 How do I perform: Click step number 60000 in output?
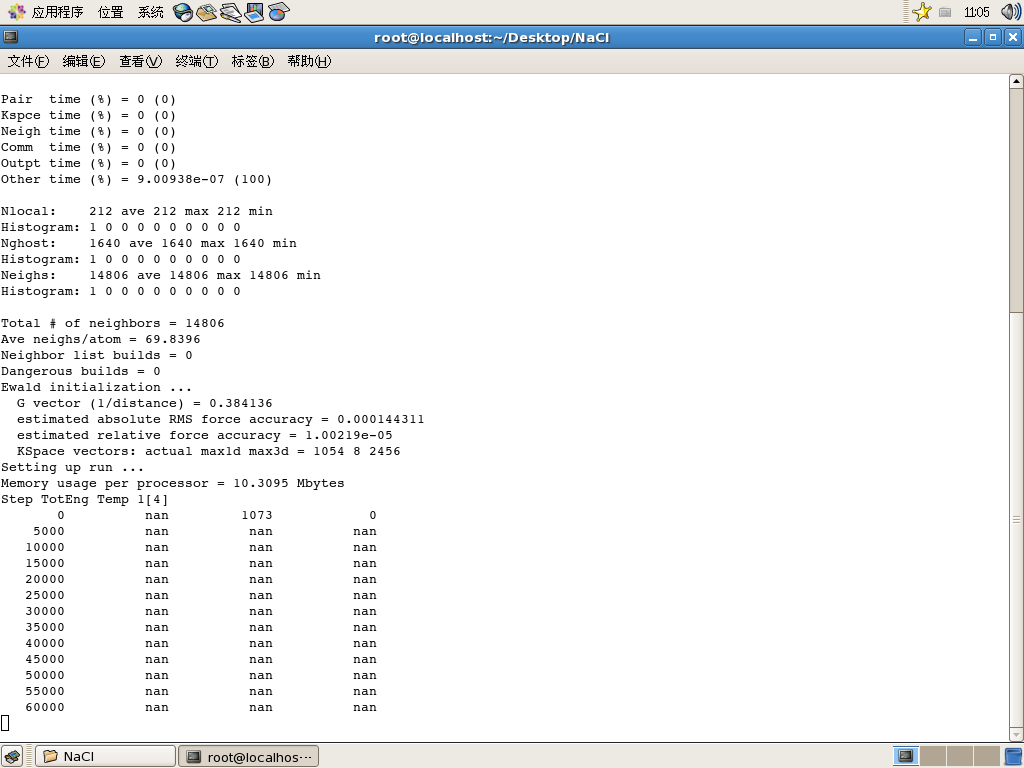tap(45, 707)
